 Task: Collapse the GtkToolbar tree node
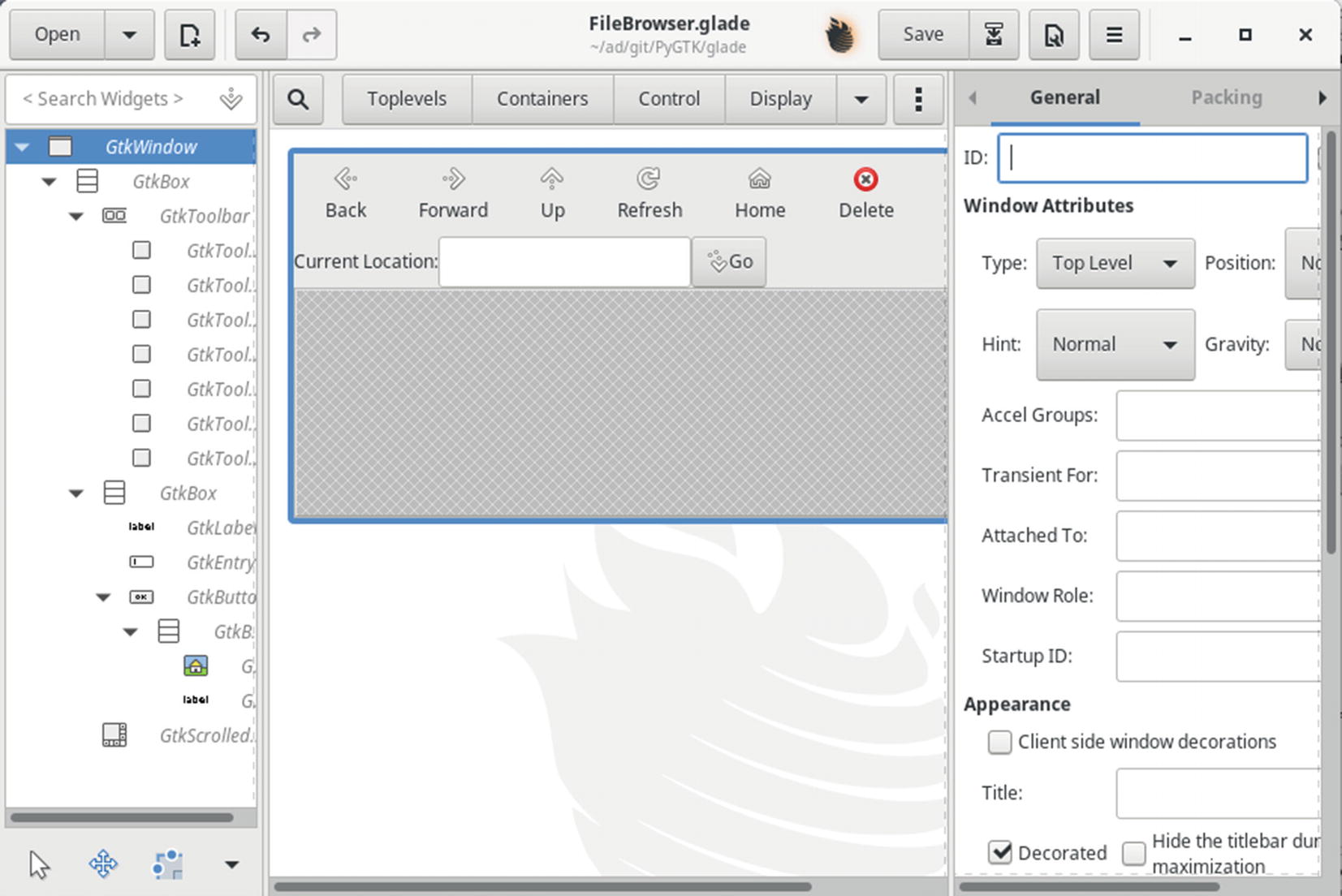click(x=76, y=217)
